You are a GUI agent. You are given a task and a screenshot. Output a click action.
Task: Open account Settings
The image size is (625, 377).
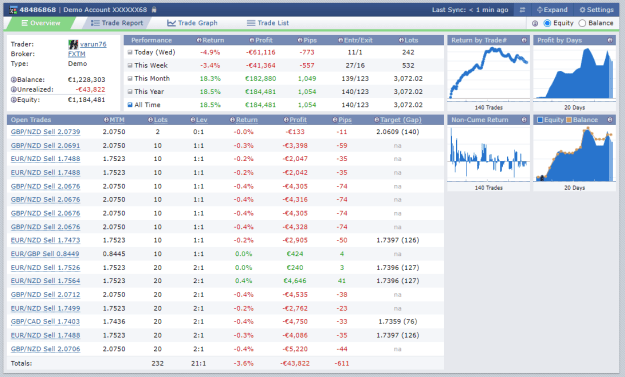tap(597, 10)
